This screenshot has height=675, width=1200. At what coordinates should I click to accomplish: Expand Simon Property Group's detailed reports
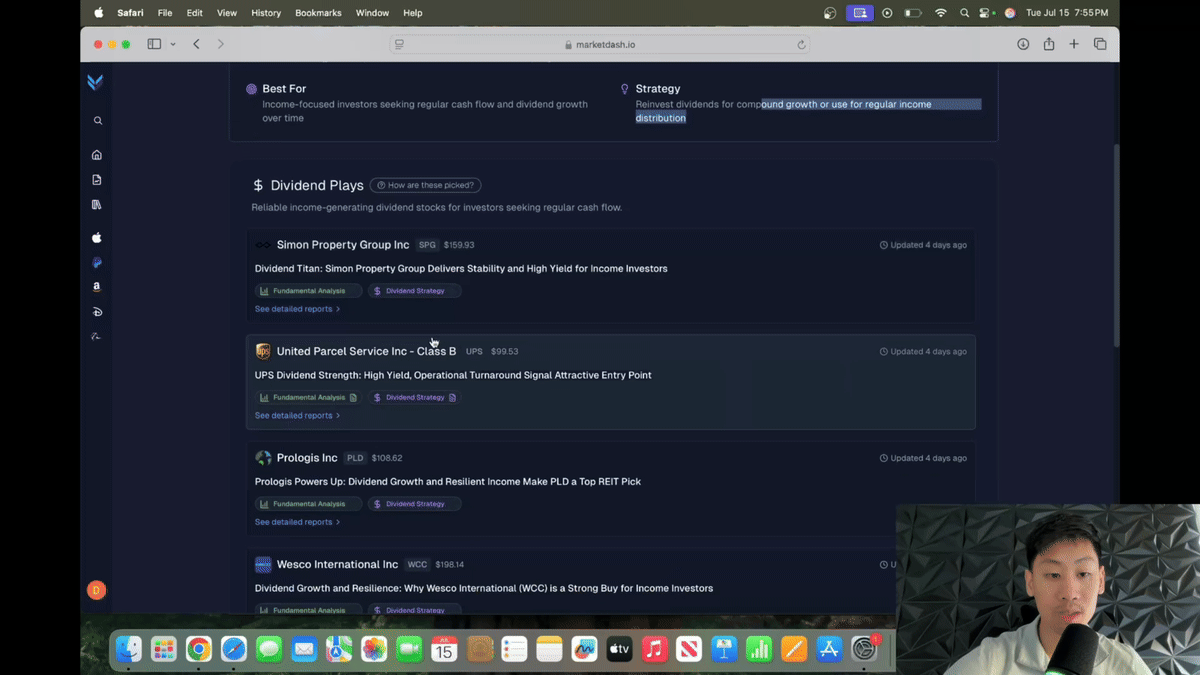[297, 309]
